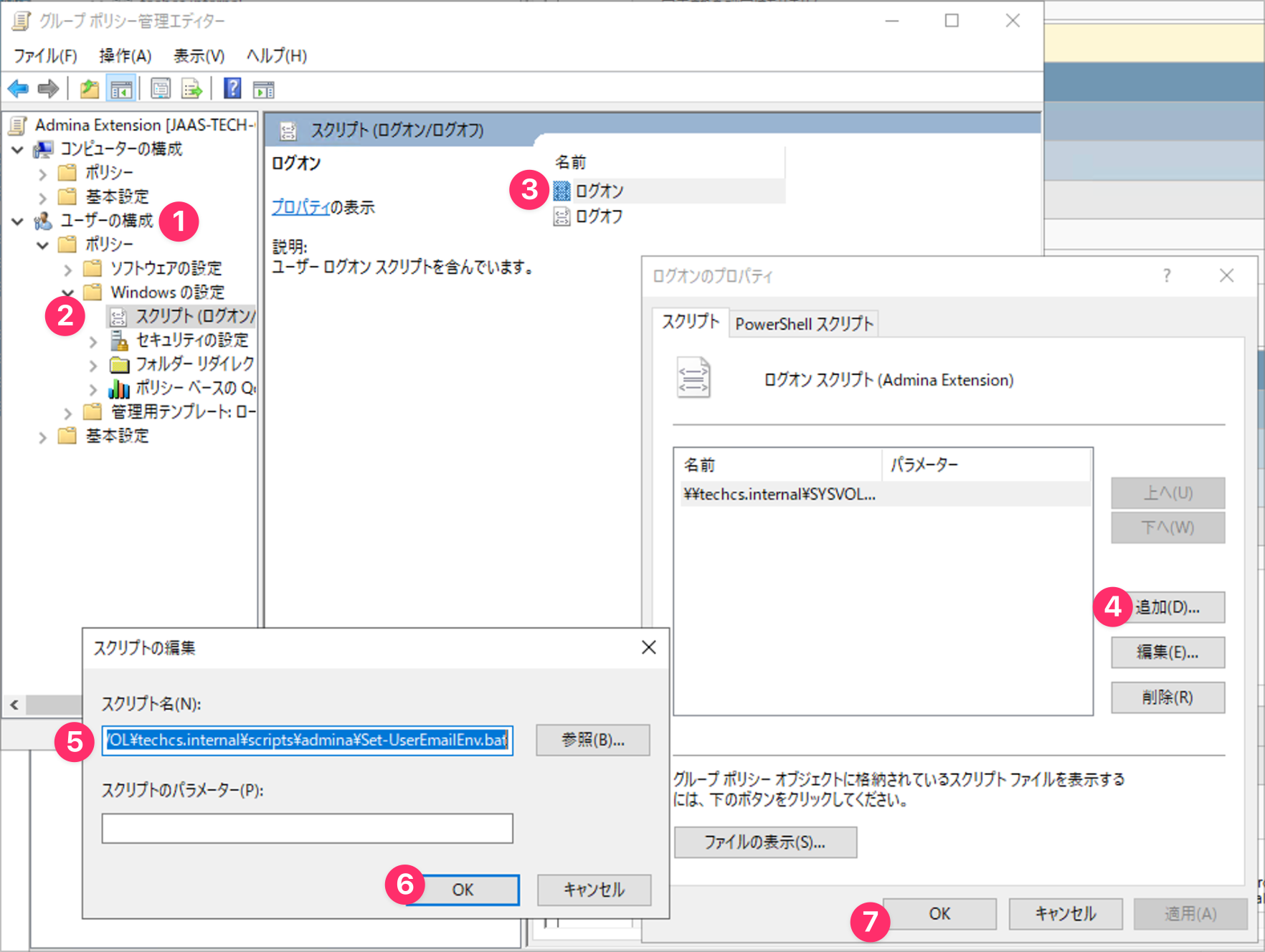The image size is (1265, 952).
Task: Select the ログオン script icon in the list
Action: coord(562,191)
